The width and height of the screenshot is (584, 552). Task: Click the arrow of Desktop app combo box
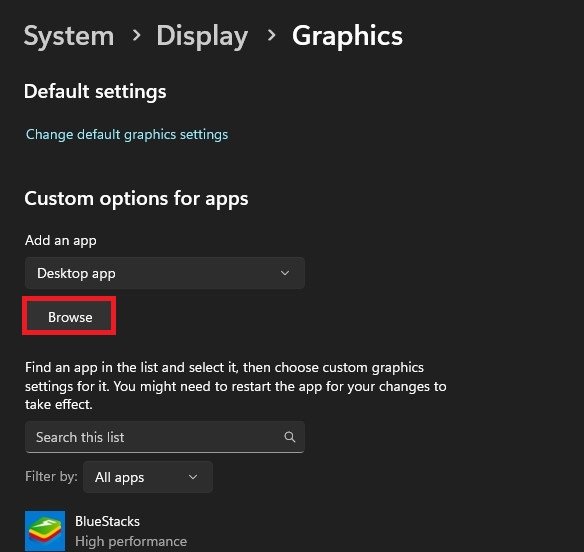click(285, 273)
